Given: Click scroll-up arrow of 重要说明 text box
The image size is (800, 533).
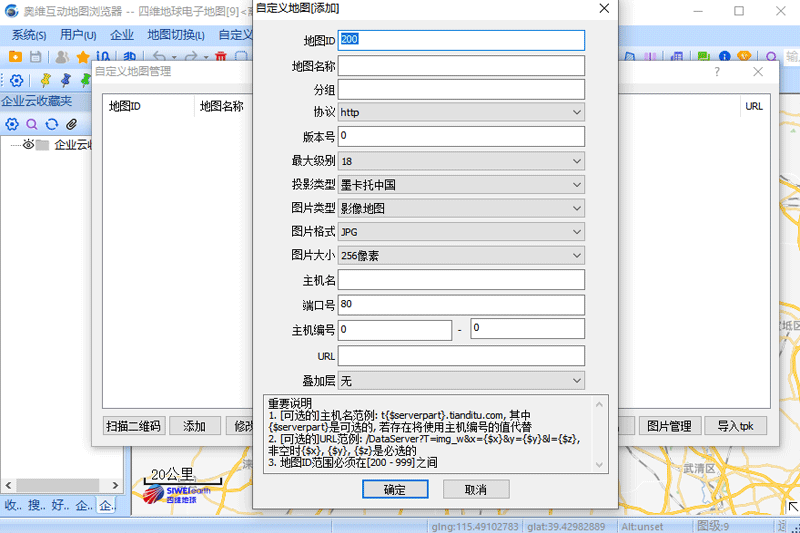Looking at the screenshot, I should tap(599, 404).
